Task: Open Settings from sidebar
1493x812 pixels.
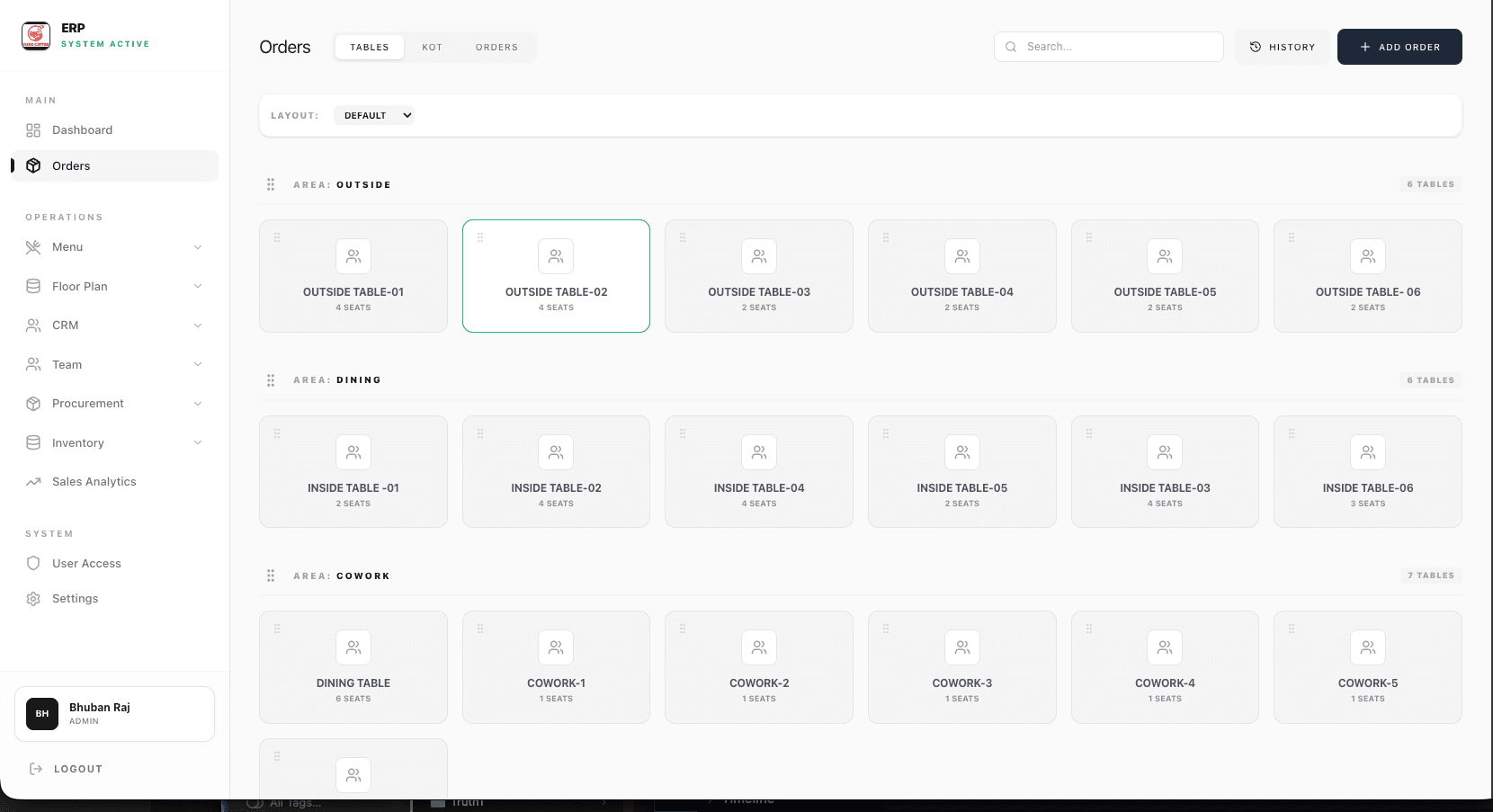Action: point(114,599)
